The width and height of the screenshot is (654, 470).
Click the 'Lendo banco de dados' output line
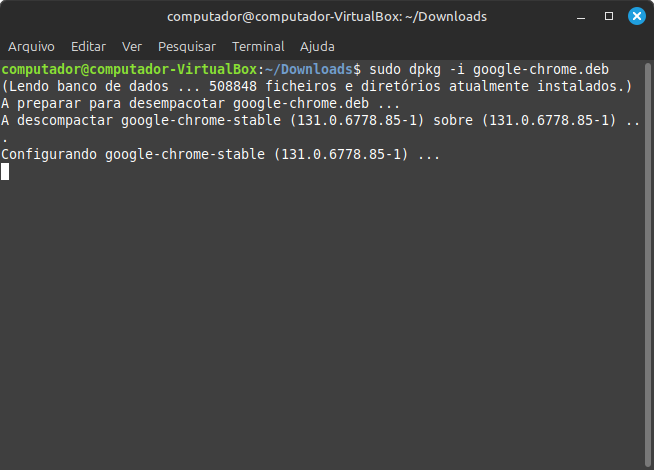(317, 86)
